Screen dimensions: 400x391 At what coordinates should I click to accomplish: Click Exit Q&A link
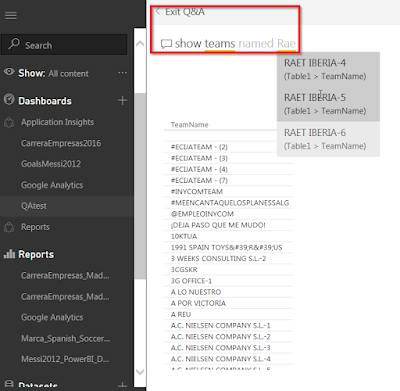pyautogui.click(x=185, y=12)
